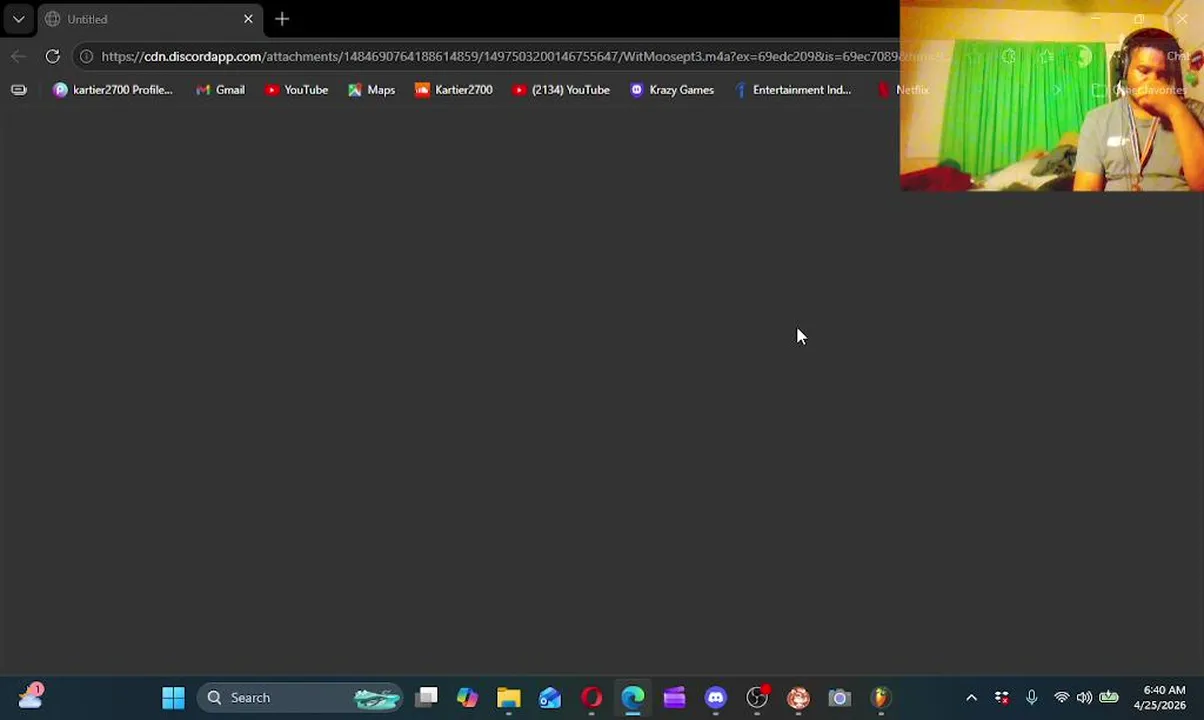Click the microphone tray icon
This screenshot has height=720, width=1204.
click(x=1031, y=697)
